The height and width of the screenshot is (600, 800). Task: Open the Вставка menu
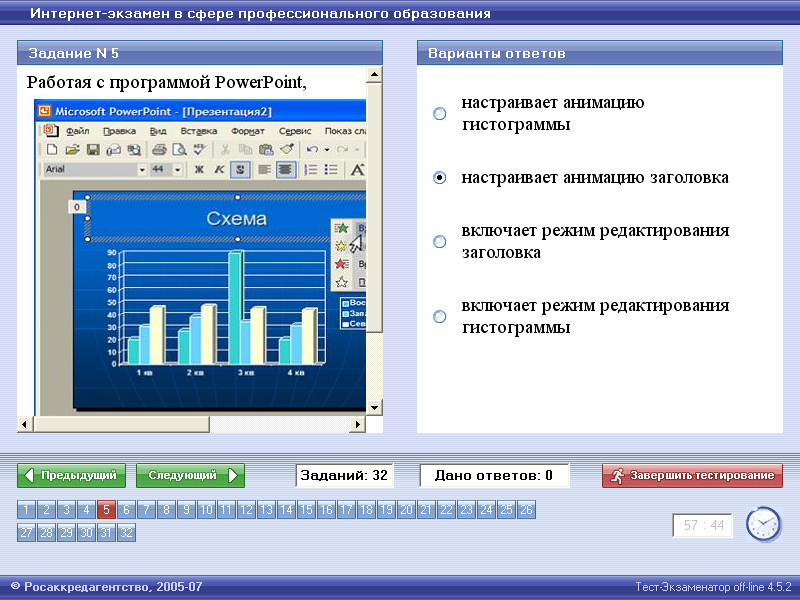point(198,131)
